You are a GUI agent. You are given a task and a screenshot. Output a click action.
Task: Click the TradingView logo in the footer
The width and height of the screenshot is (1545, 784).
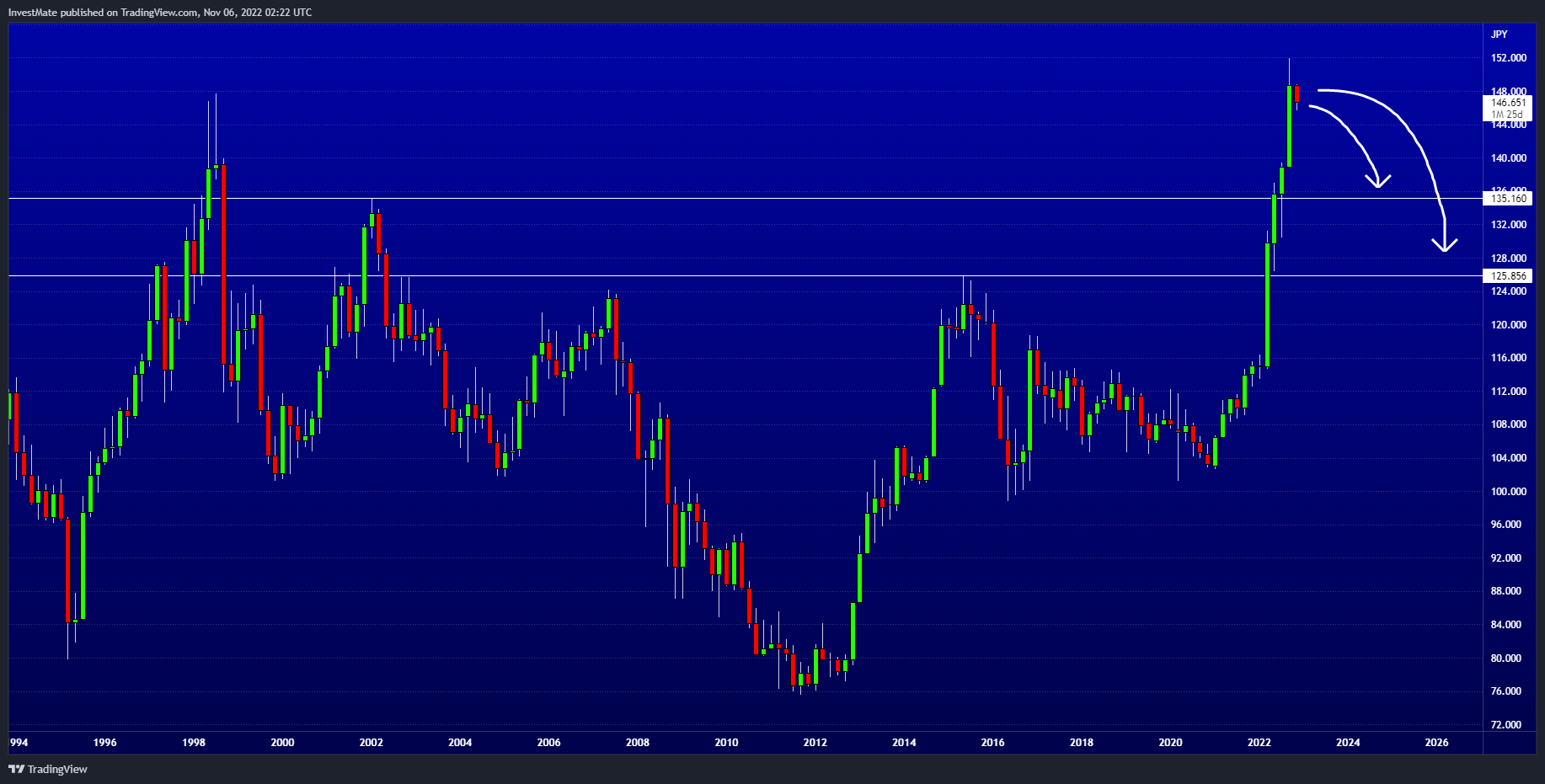48,769
